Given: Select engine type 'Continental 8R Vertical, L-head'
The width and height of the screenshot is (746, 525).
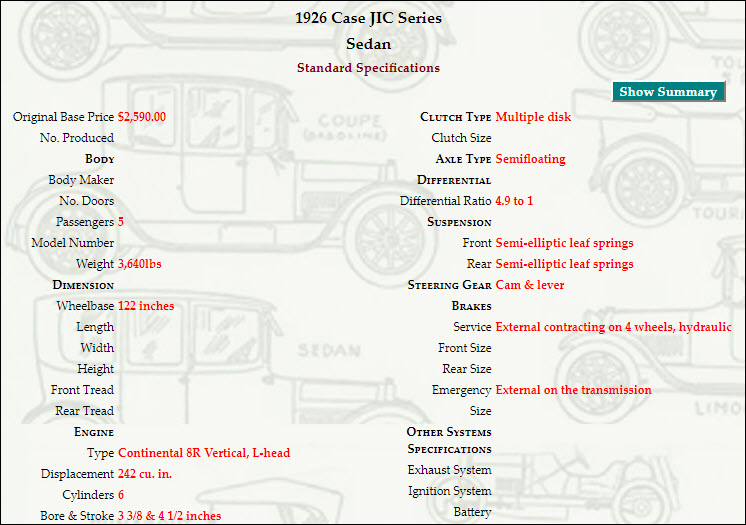Looking at the screenshot, I should click(204, 453).
